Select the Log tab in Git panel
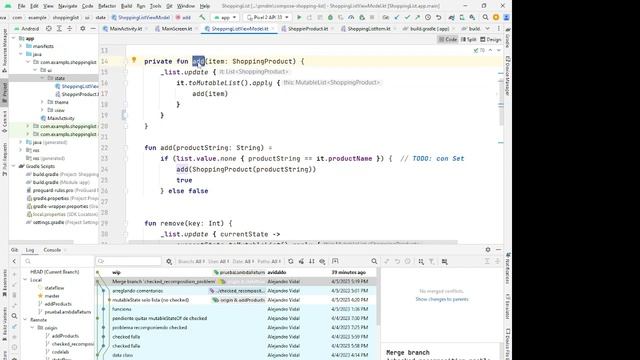 [30, 250]
